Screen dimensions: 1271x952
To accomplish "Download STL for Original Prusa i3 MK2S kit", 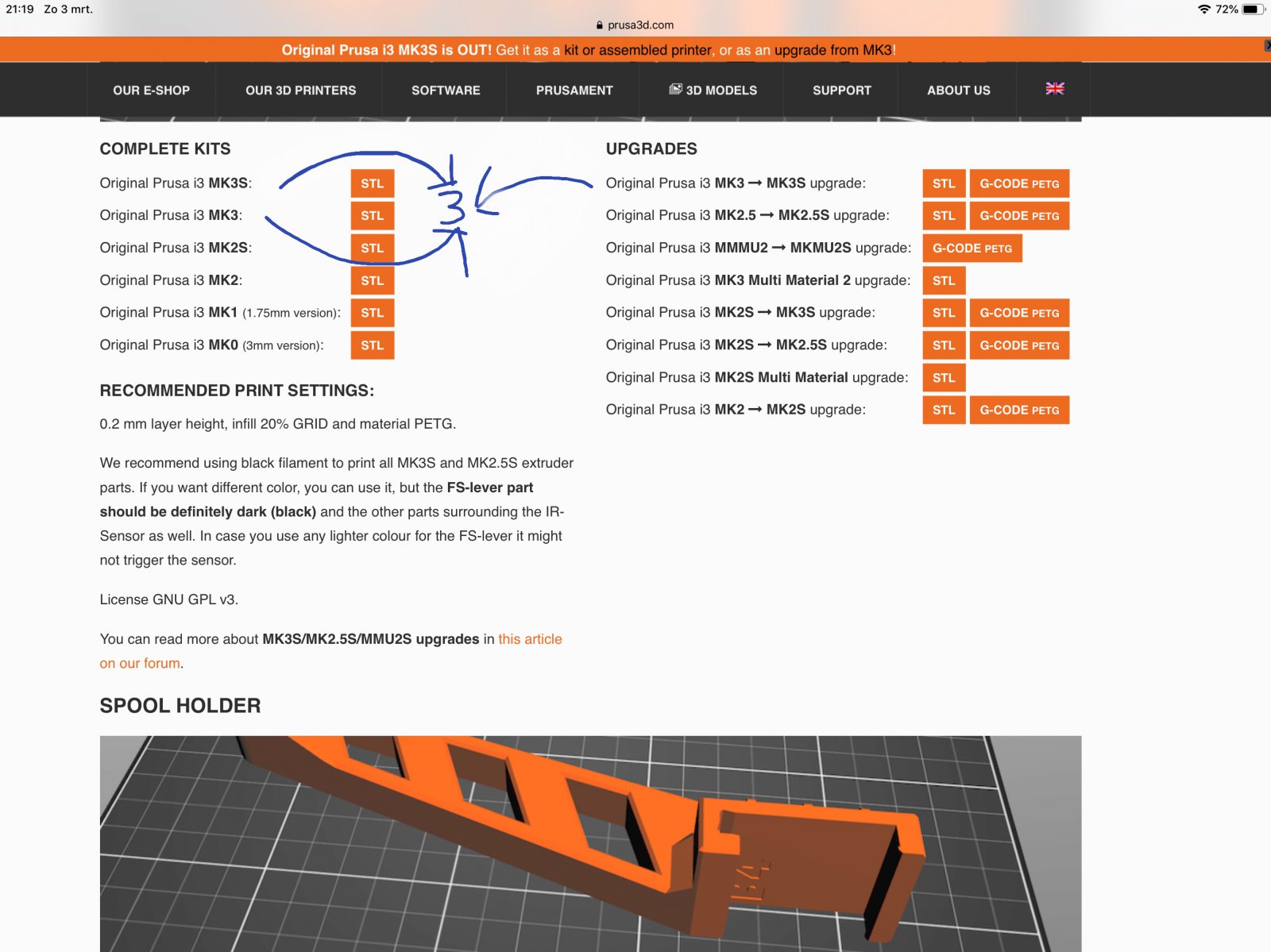I will click(x=373, y=249).
